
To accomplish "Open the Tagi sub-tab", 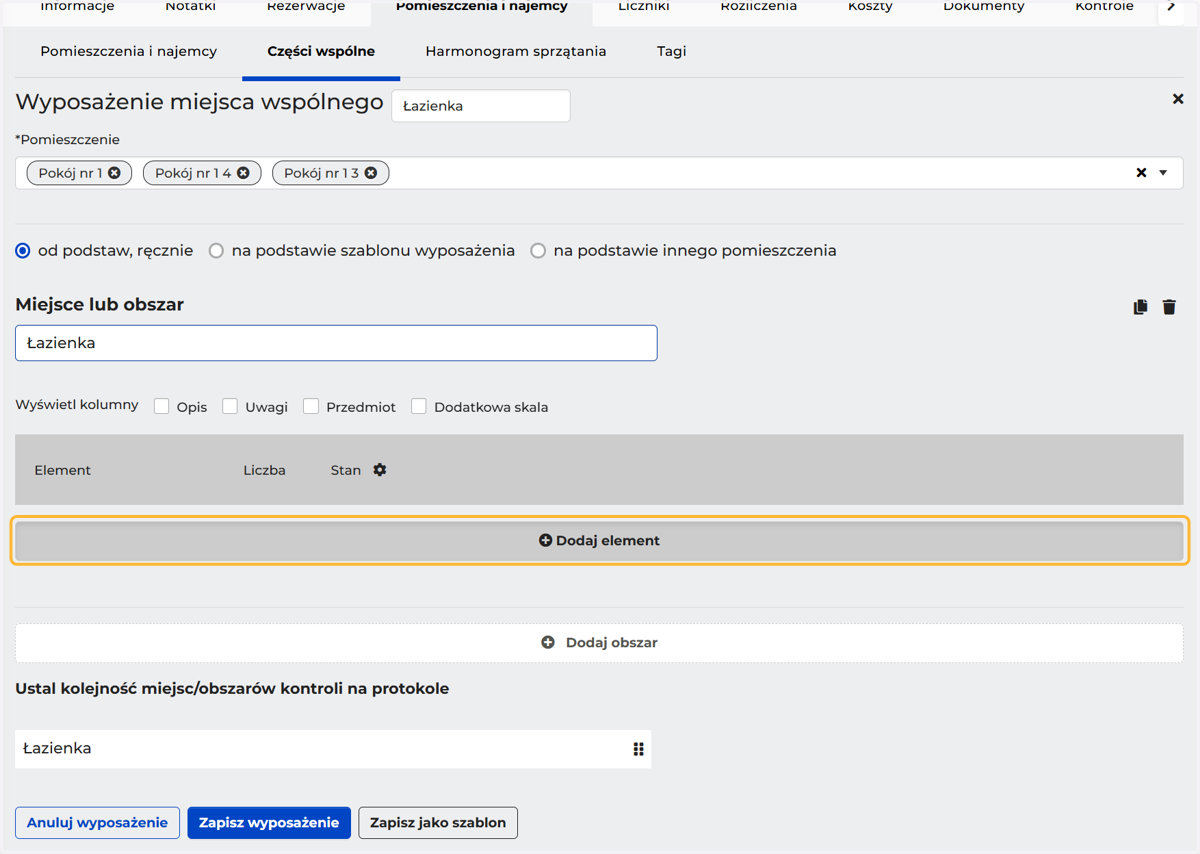I will tap(672, 51).
